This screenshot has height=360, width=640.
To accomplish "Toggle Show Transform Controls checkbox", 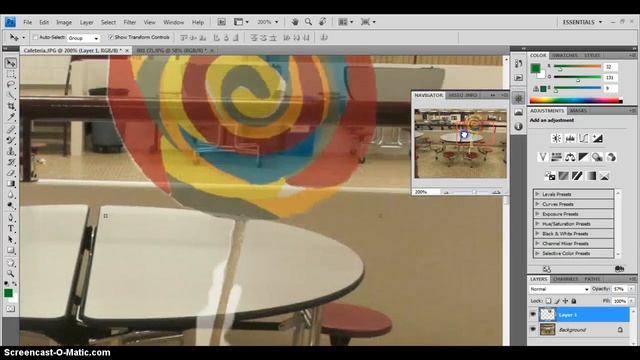I will coord(110,37).
